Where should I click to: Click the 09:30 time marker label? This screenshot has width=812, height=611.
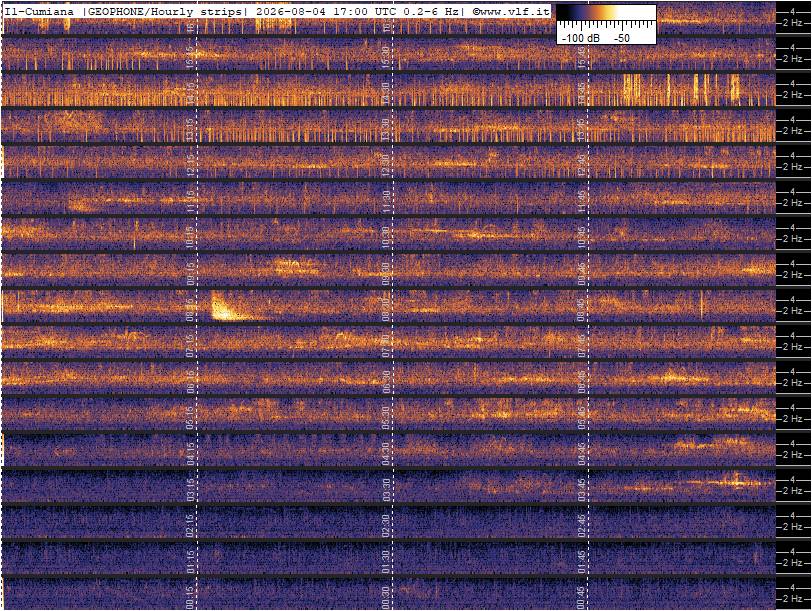click(386, 273)
